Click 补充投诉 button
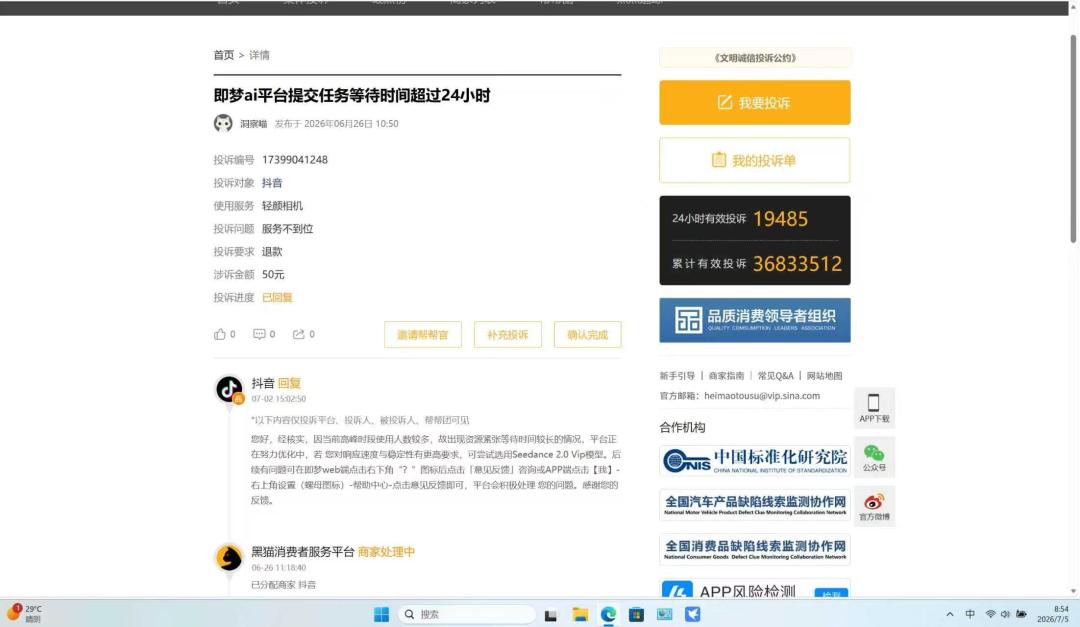 click(x=508, y=335)
